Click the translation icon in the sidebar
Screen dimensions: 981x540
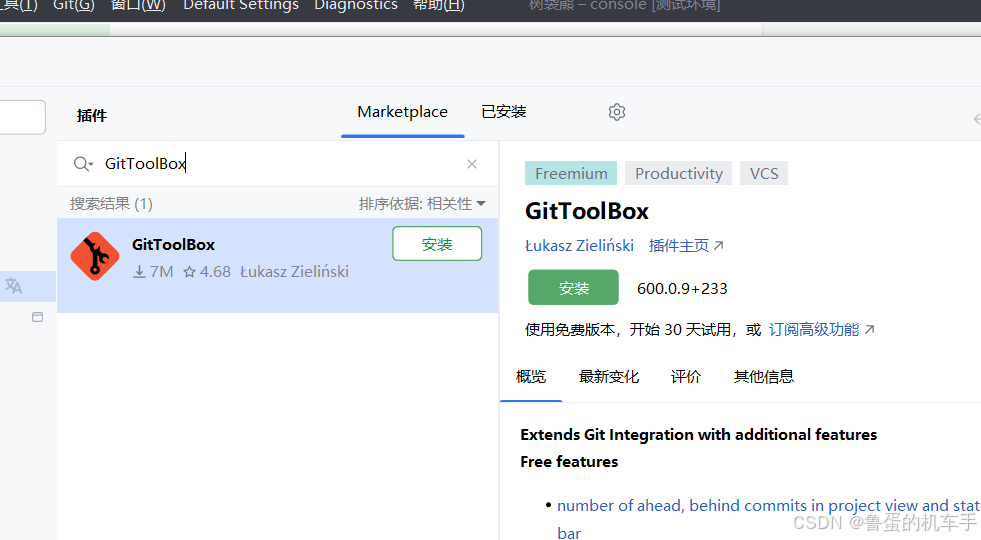14,286
